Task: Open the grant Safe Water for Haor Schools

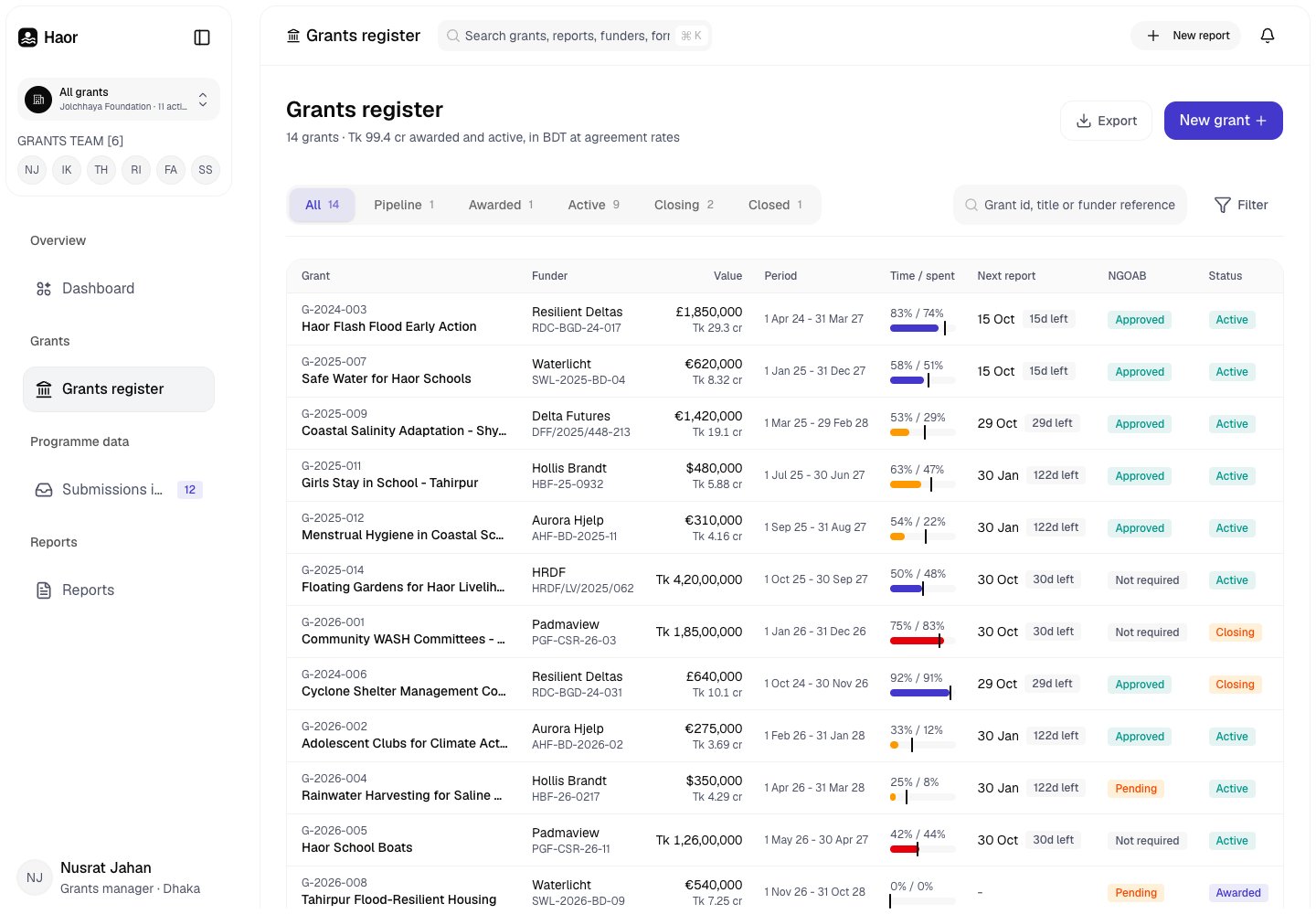Action: pyautogui.click(x=387, y=378)
